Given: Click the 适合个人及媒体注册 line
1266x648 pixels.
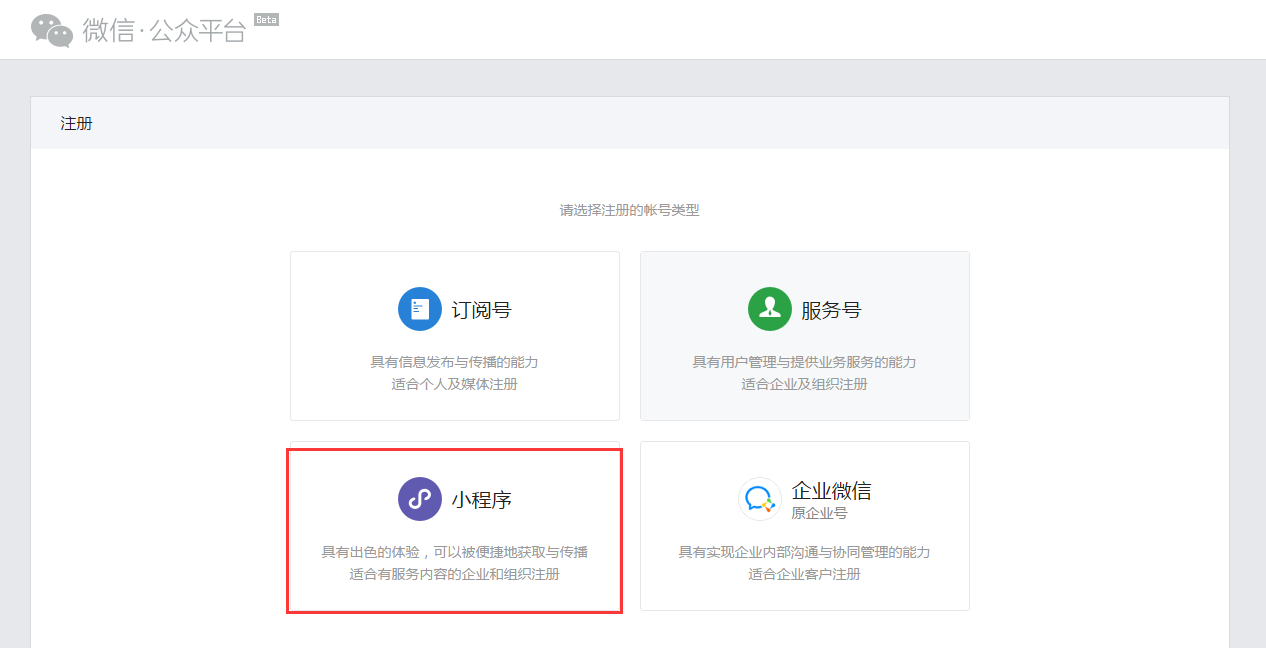Looking at the screenshot, I should pyautogui.click(x=454, y=384).
